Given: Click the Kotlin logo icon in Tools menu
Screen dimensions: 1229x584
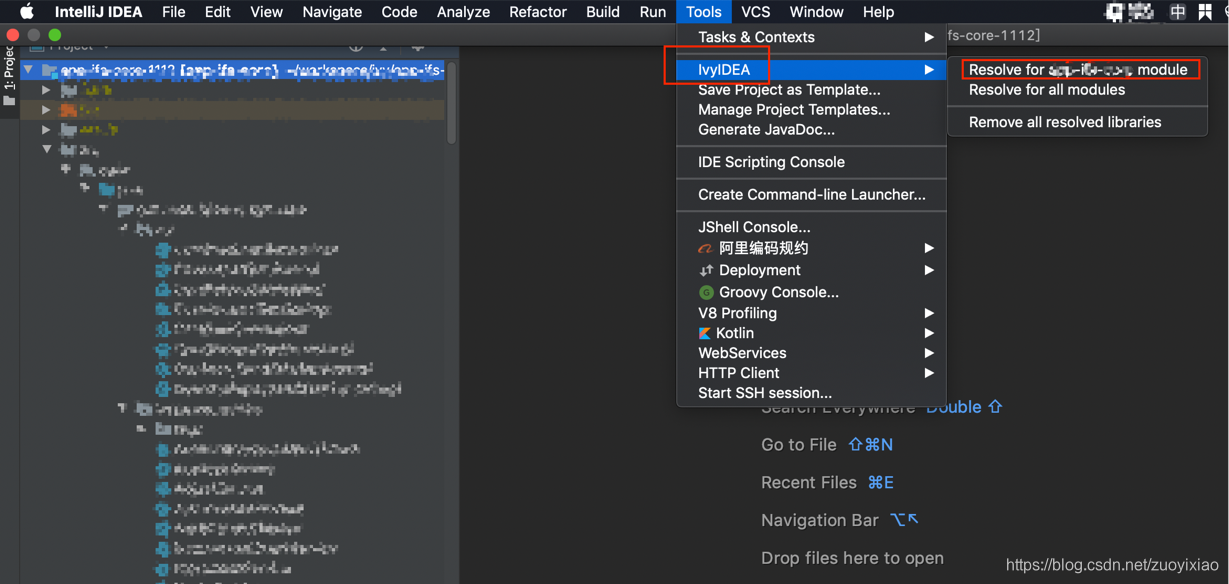Looking at the screenshot, I should [x=705, y=333].
